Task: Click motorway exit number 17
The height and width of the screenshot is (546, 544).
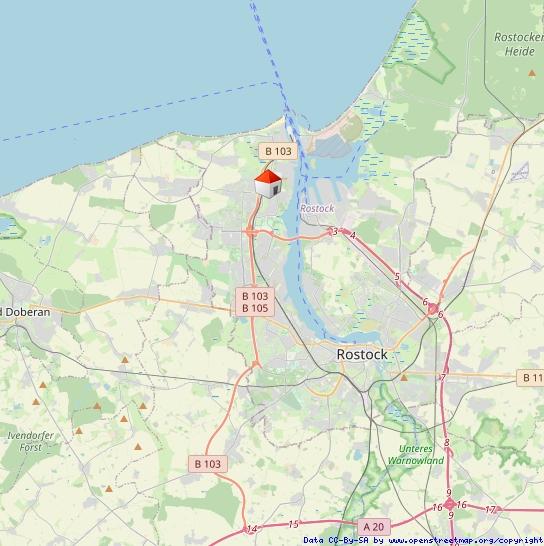Action: (490, 510)
